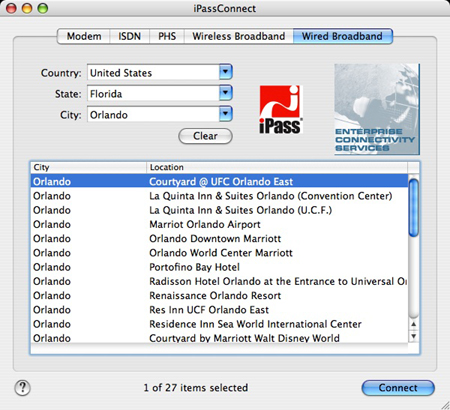
Task: Click the Clear button
Action: (x=205, y=136)
